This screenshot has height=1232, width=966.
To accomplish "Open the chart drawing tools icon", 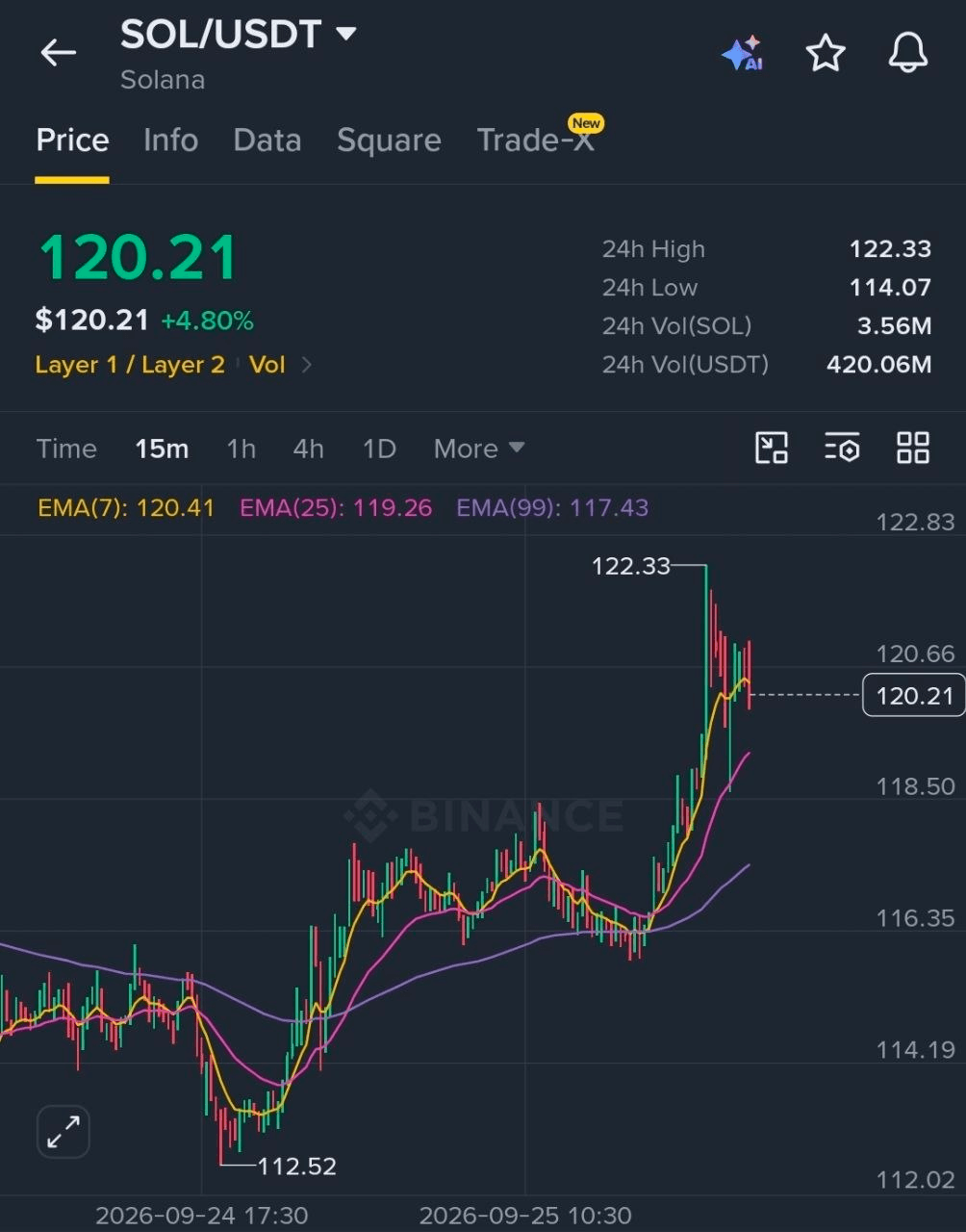I will coord(772,448).
